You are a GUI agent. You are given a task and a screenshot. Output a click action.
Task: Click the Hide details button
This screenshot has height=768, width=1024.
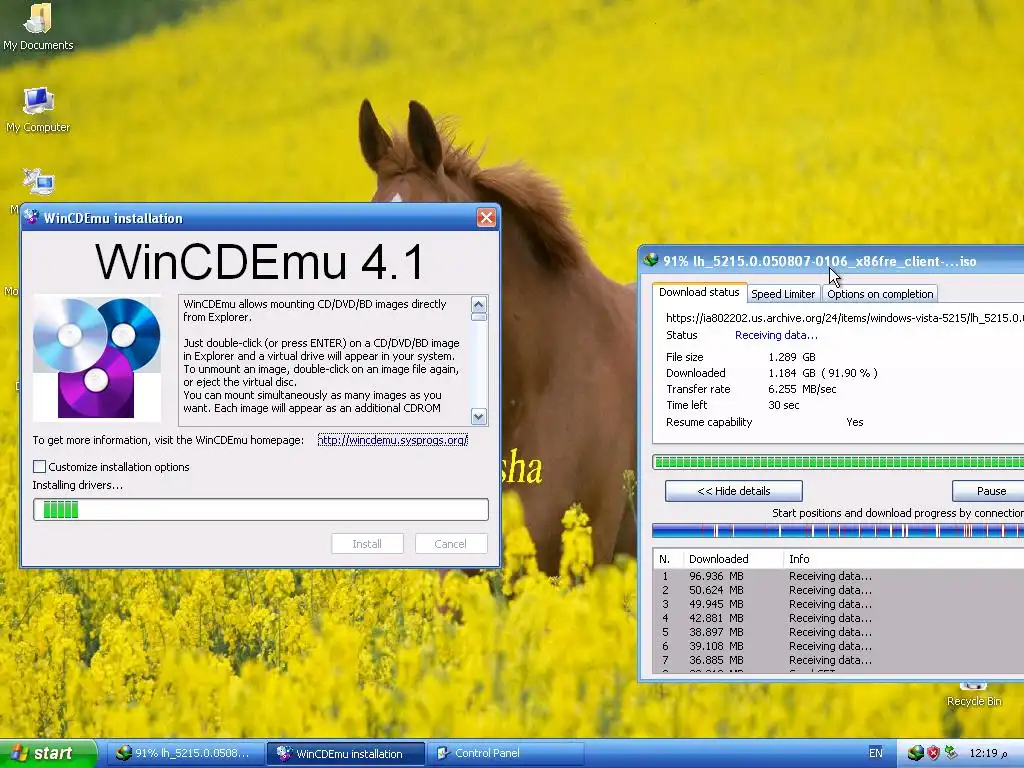pyautogui.click(x=734, y=490)
